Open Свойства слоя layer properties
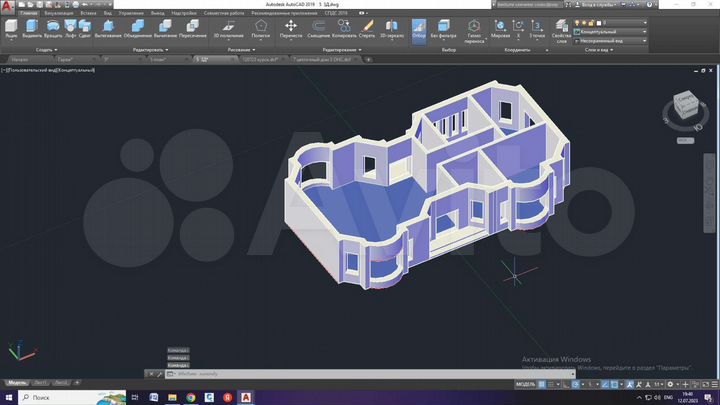The width and height of the screenshot is (720, 405). pos(562,28)
